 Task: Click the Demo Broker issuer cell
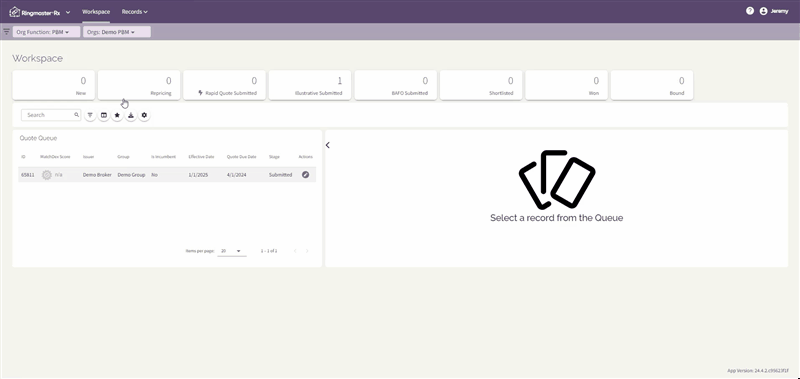[x=97, y=174]
